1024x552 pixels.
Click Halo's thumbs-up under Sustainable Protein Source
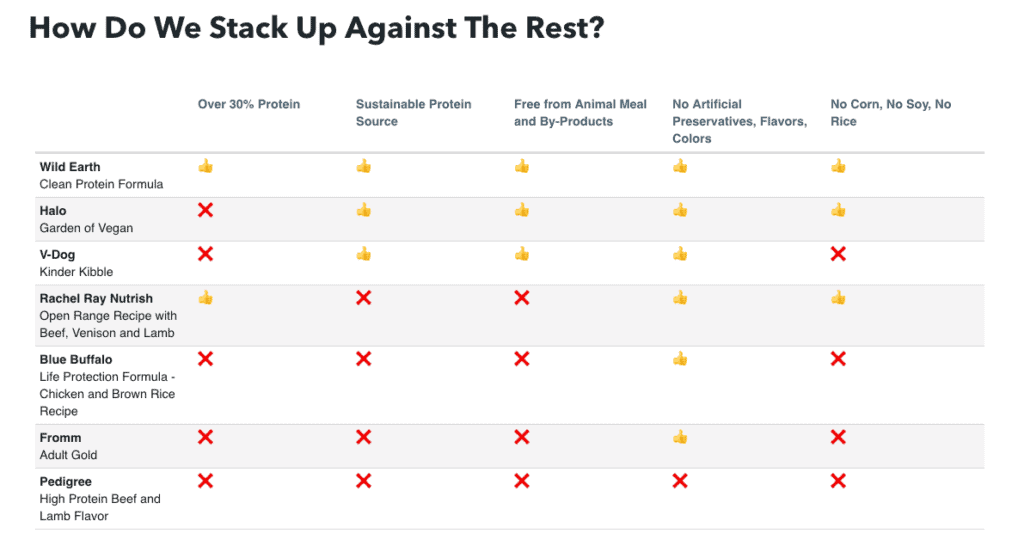point(364,210)
